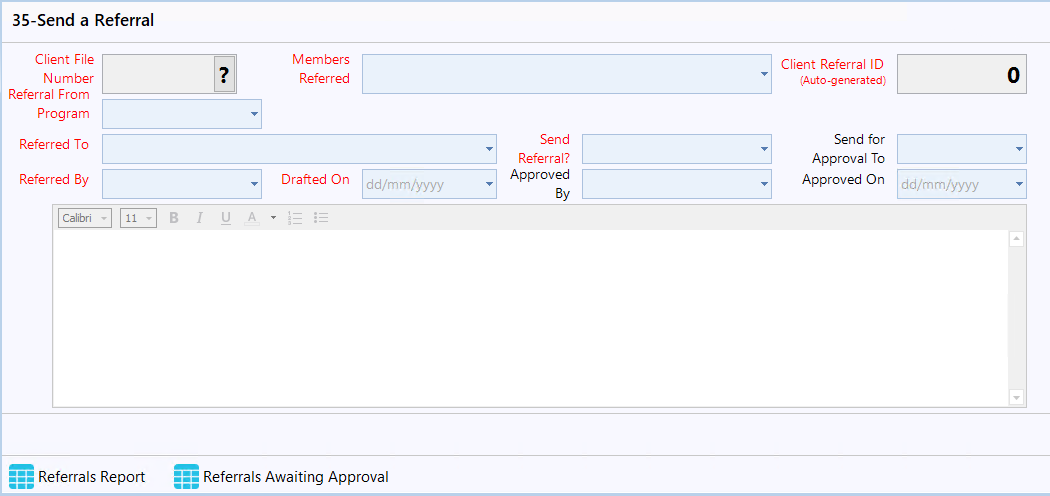Open the Referrals Awaiting Approval link
Screen dimensions: 1050x496
pos(295,477)
